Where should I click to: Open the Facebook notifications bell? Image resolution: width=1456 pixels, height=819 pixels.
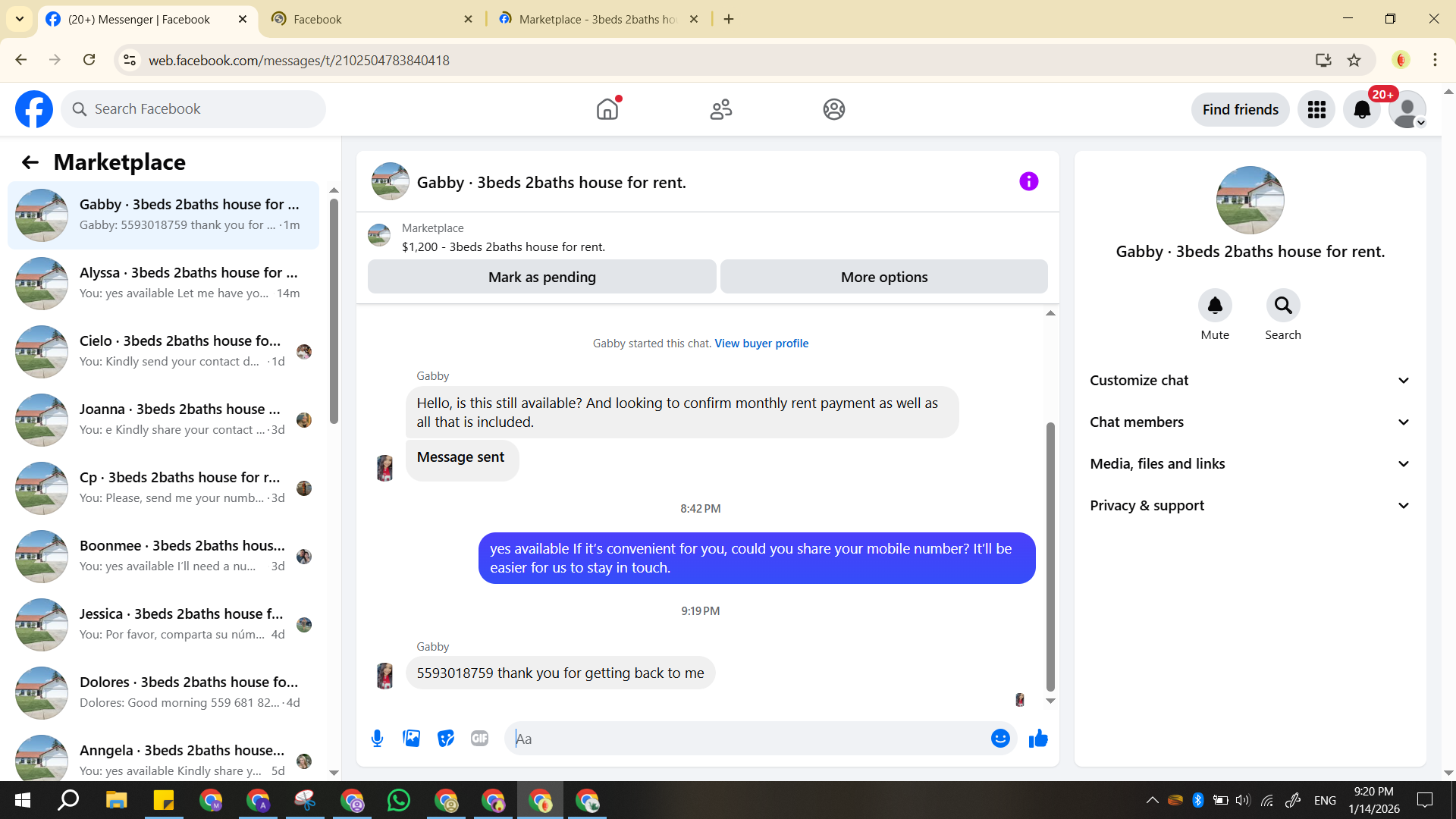click(1362, 110)
